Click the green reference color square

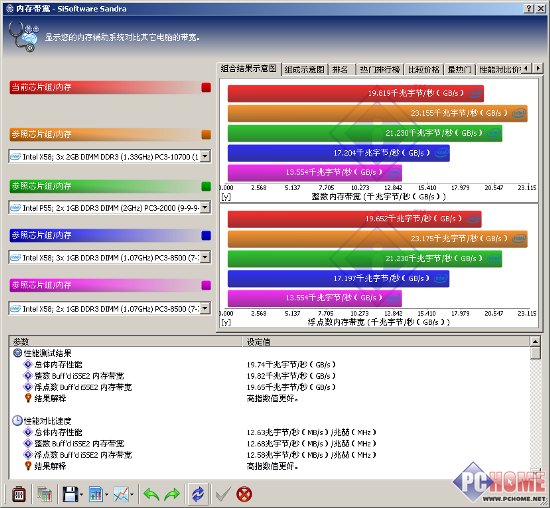point(206,186)
